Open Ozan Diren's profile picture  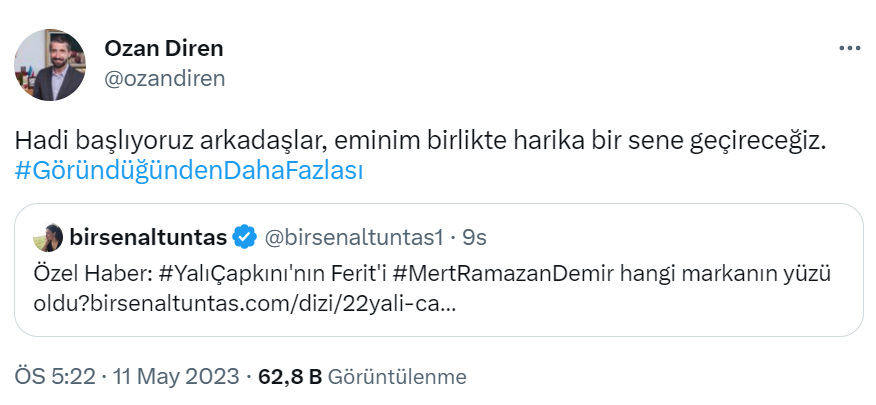coord(50,65)
